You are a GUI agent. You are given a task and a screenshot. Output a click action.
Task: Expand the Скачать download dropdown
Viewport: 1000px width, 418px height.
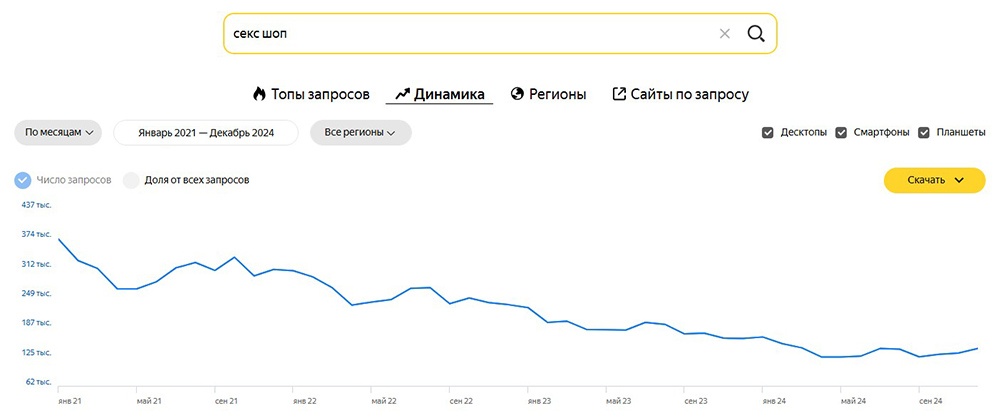click(x=934, y=180)
